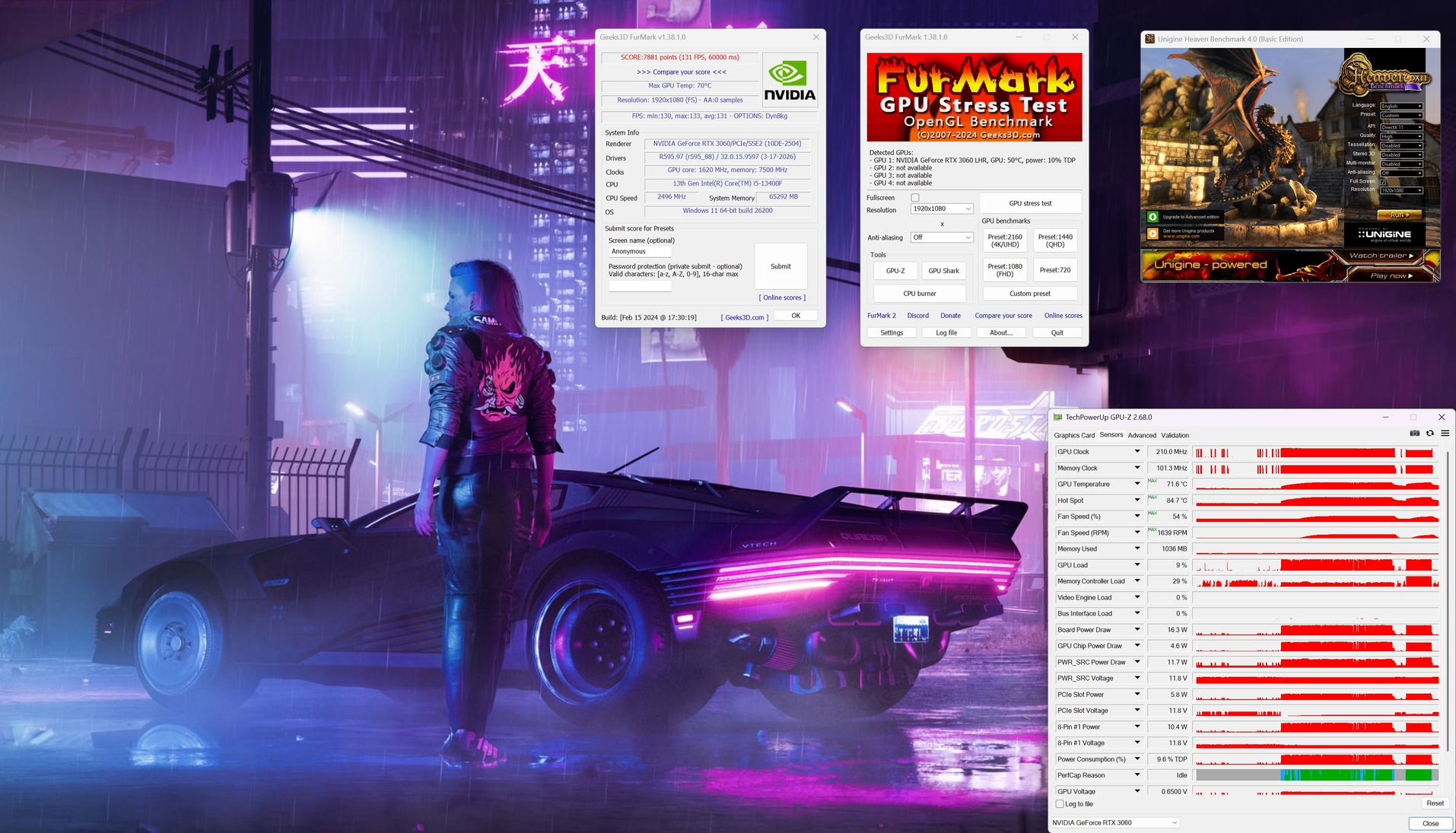Toggle Full Screen checkbox in Heaven Benchmark
This screenshot has width=1456, height=833.
1384,181
